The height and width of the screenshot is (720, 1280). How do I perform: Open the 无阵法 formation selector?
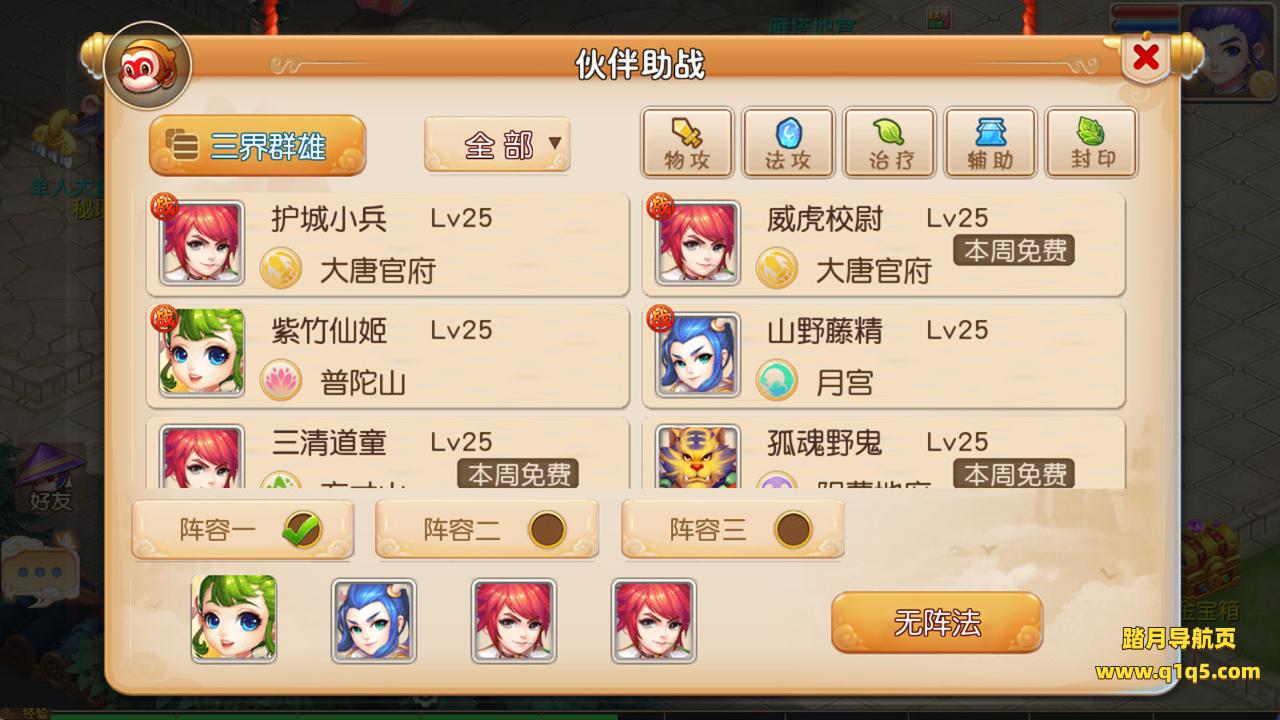[937, 623]
